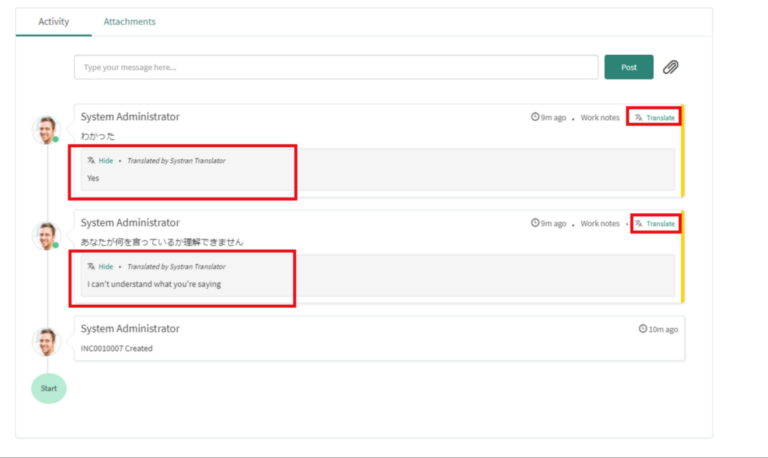Screen dimensions: 768x458
Task: Select the 'INC0010007 Created' text
Action: click(x=117, y=348)
